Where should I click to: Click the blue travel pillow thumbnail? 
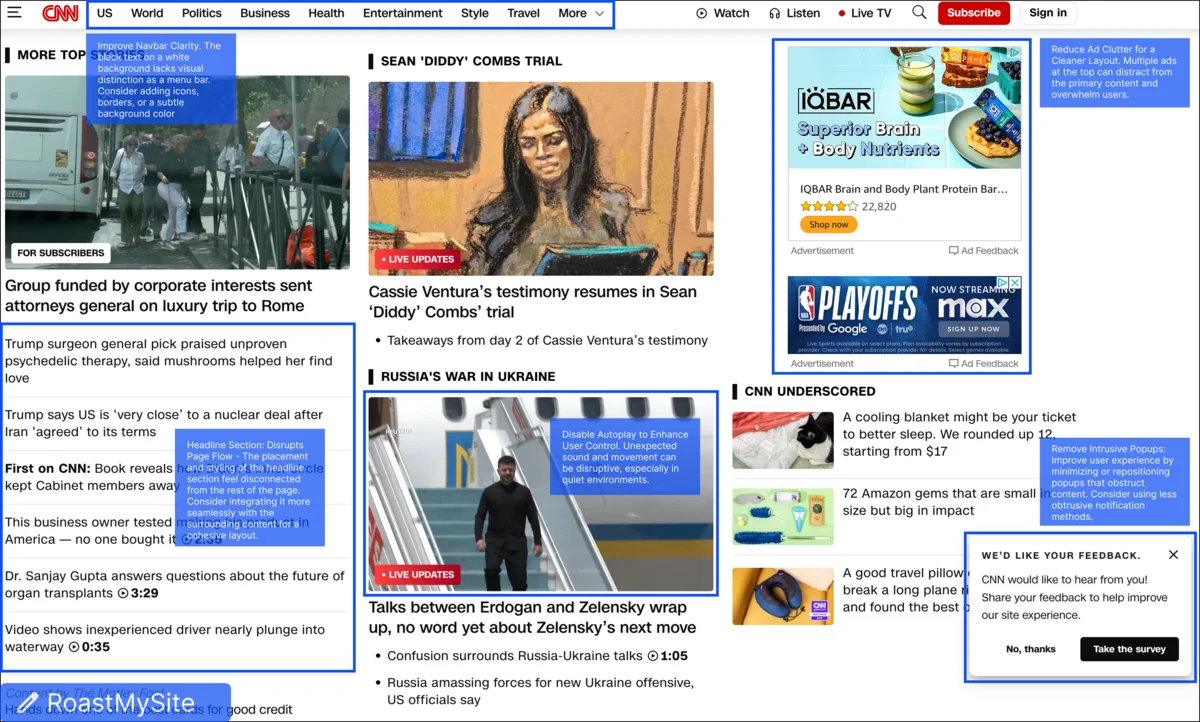point(783,596)
